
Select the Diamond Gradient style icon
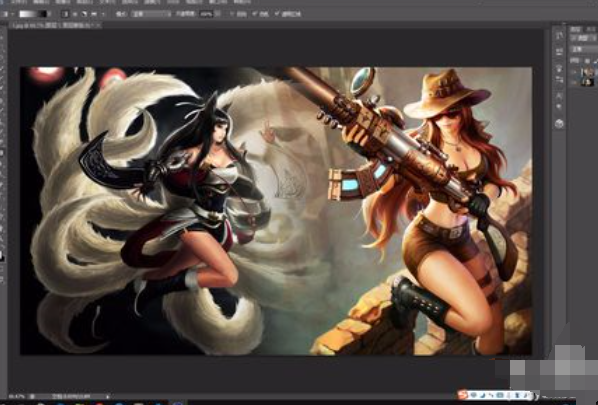pos(103,14)
